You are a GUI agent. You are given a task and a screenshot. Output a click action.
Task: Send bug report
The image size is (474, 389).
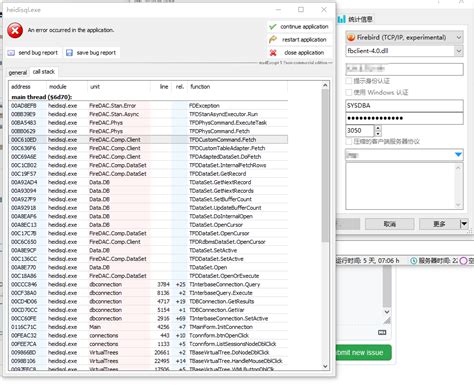[x=33, y=53]
